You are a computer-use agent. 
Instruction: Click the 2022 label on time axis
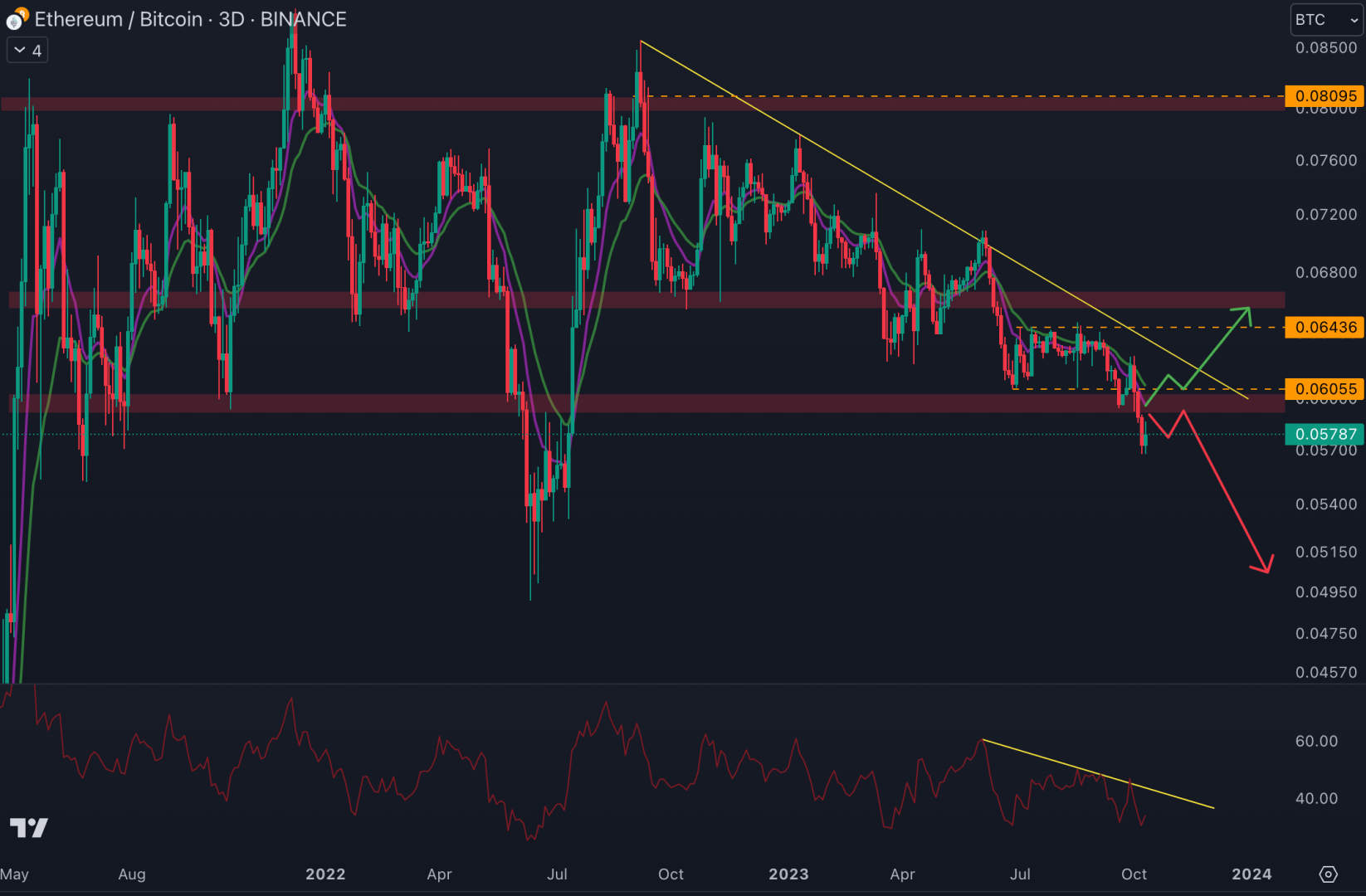tap(325, 874)
